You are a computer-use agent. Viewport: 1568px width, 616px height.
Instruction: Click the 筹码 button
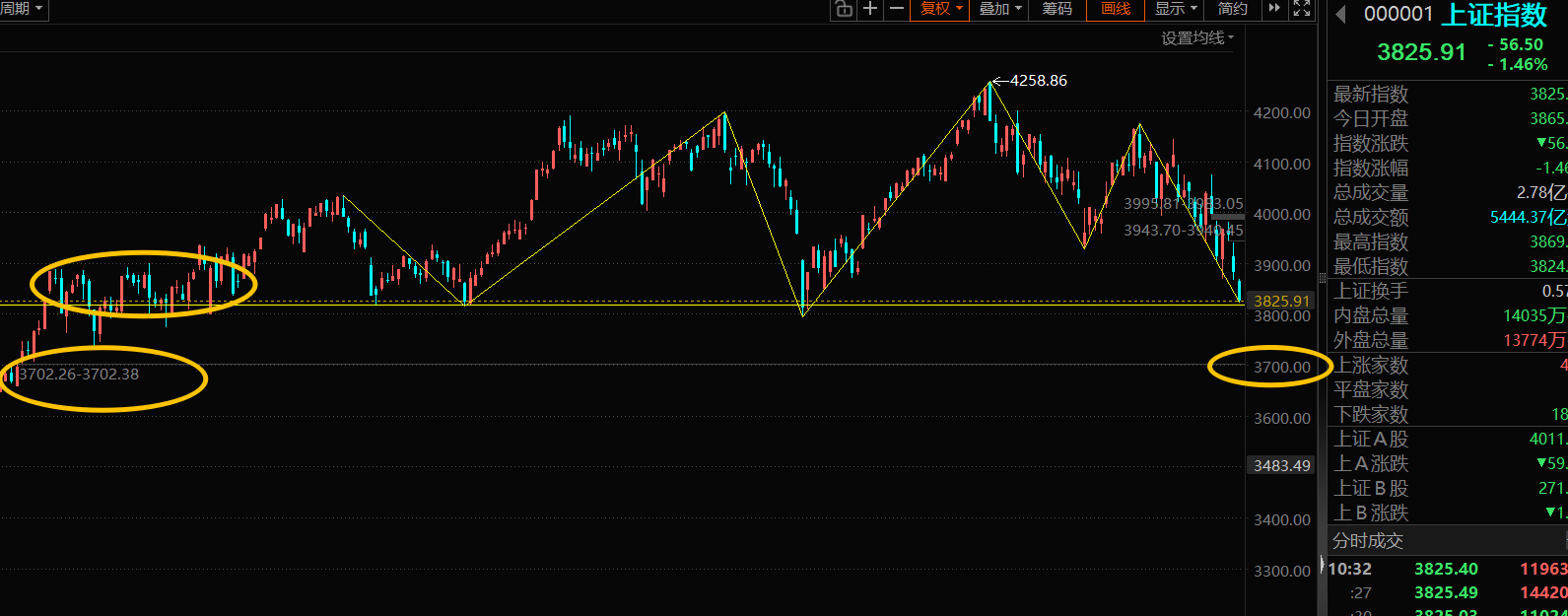click(x=1057, y=10)
